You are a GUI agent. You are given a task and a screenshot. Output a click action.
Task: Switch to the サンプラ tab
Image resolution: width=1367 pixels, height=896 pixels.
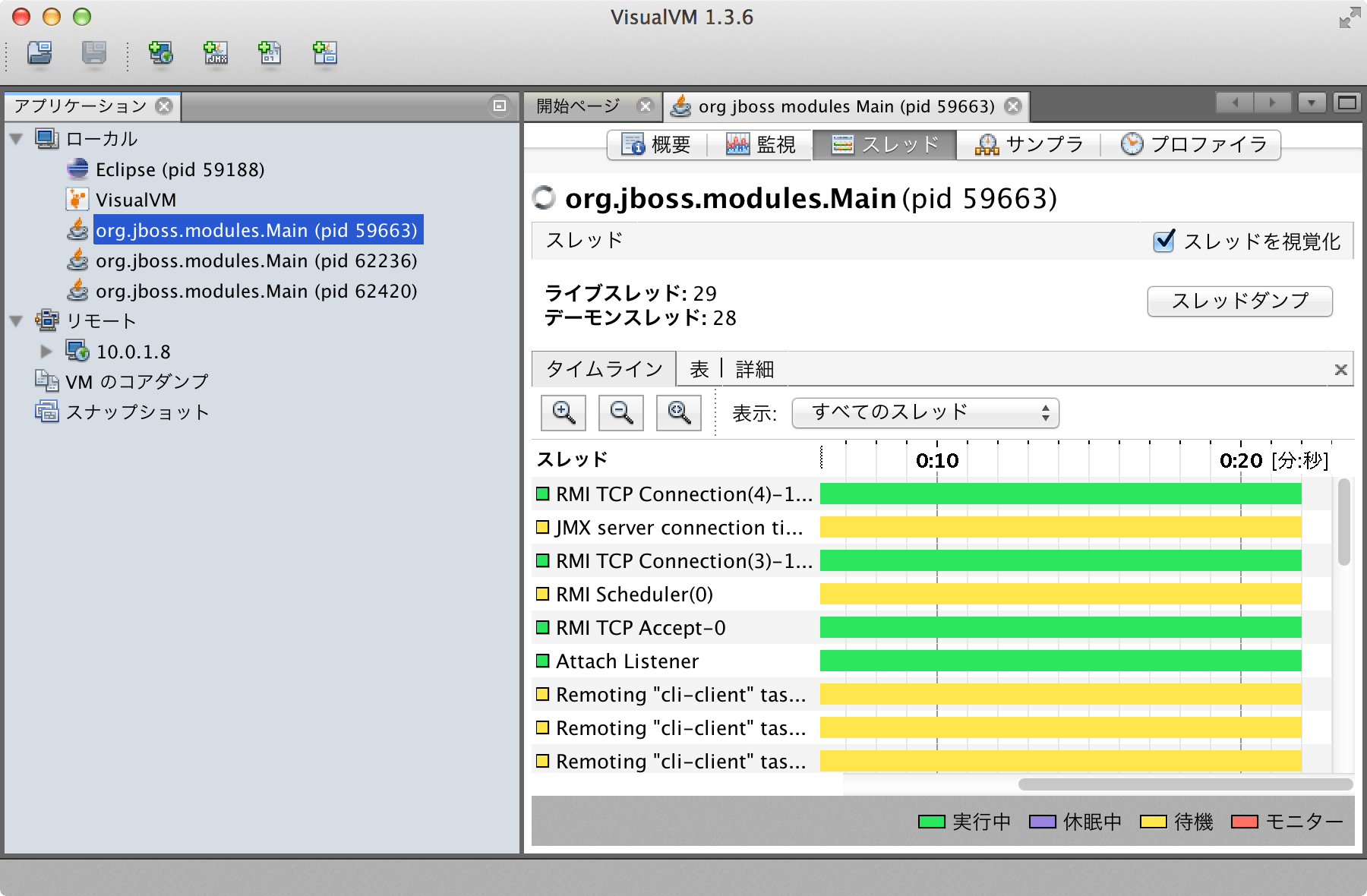point(1031,144)
